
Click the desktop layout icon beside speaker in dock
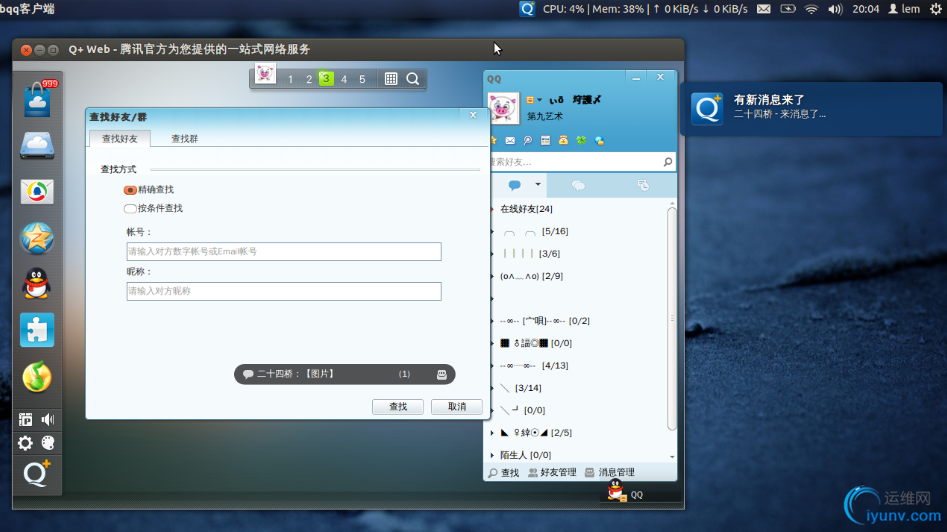tap(25, 419)
